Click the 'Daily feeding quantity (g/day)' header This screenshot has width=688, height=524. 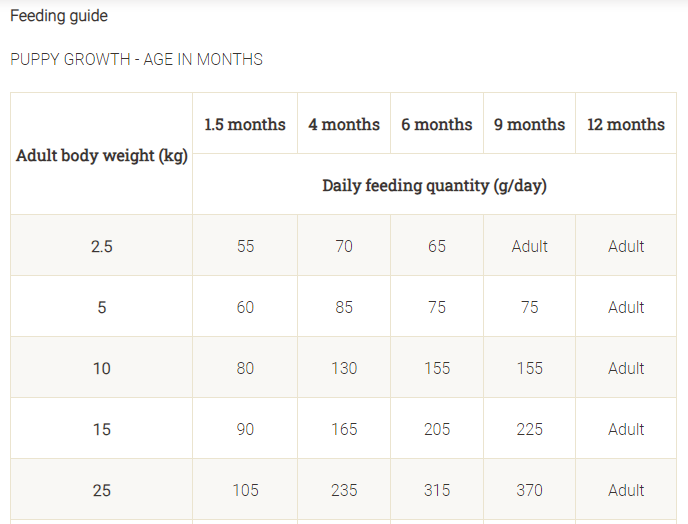point(434,186)
